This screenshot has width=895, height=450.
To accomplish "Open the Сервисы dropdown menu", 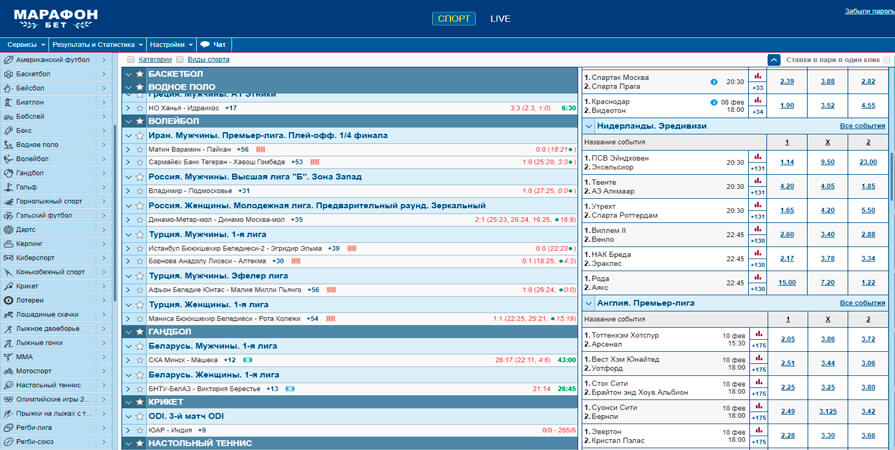I will coord(26,45).
